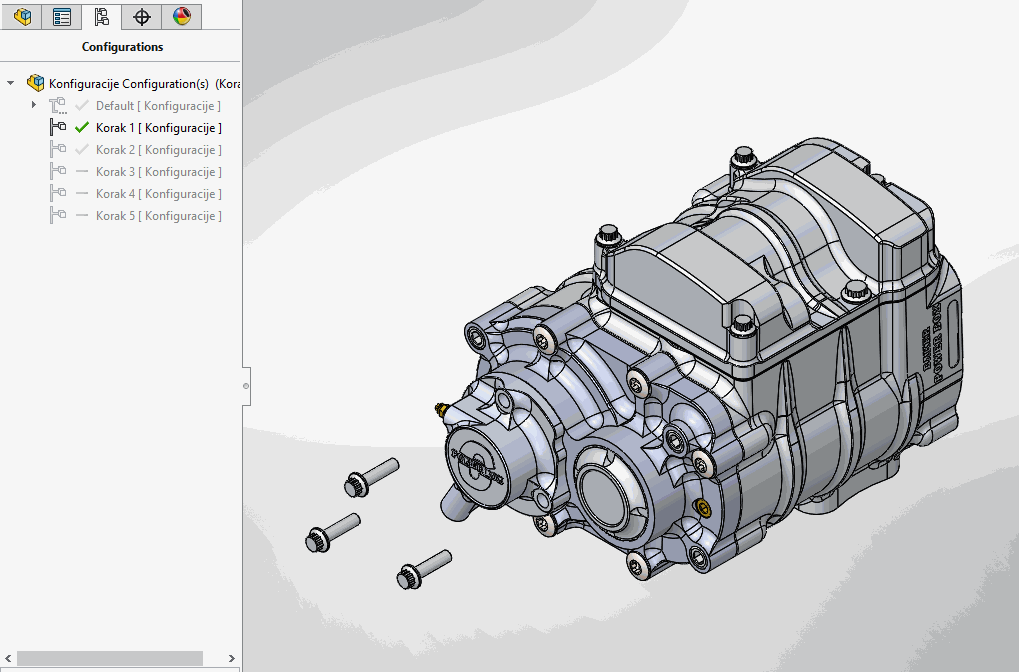Viewport: 1019px width, 672px height.
Task: Click the Default configuration icon
Action: tap(58, 106)
